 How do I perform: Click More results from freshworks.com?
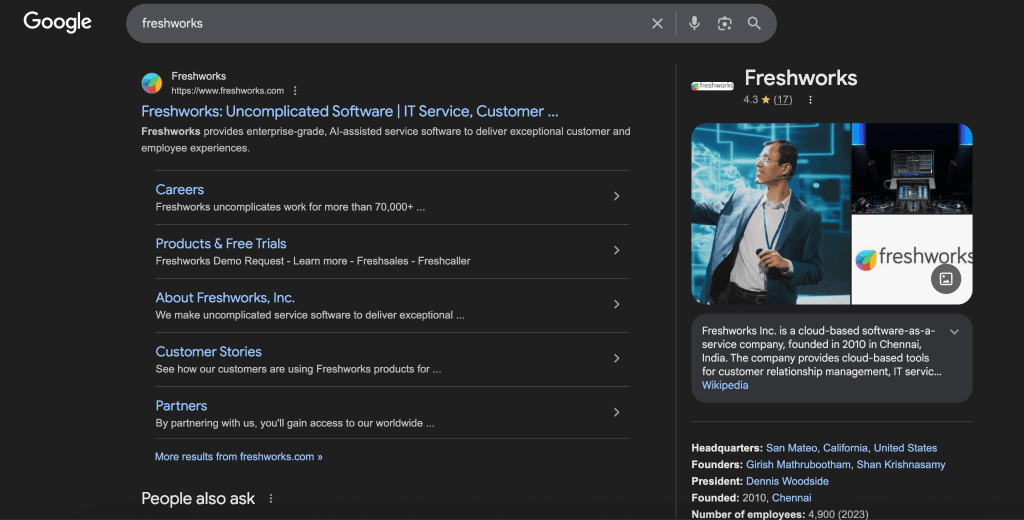[x=238, y=456]
